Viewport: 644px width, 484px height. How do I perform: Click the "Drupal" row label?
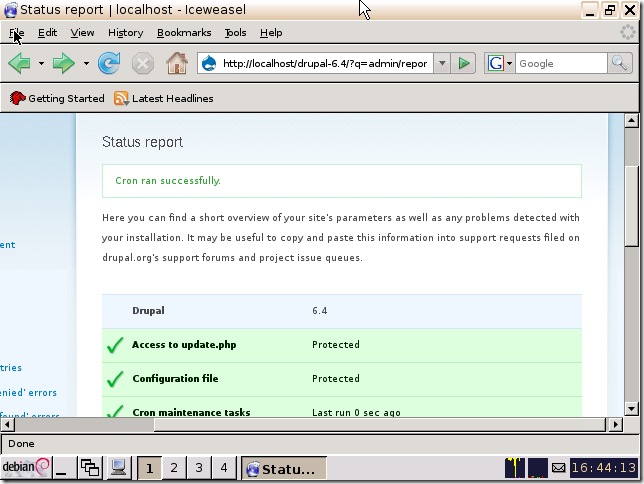click(x=148, y=311)
